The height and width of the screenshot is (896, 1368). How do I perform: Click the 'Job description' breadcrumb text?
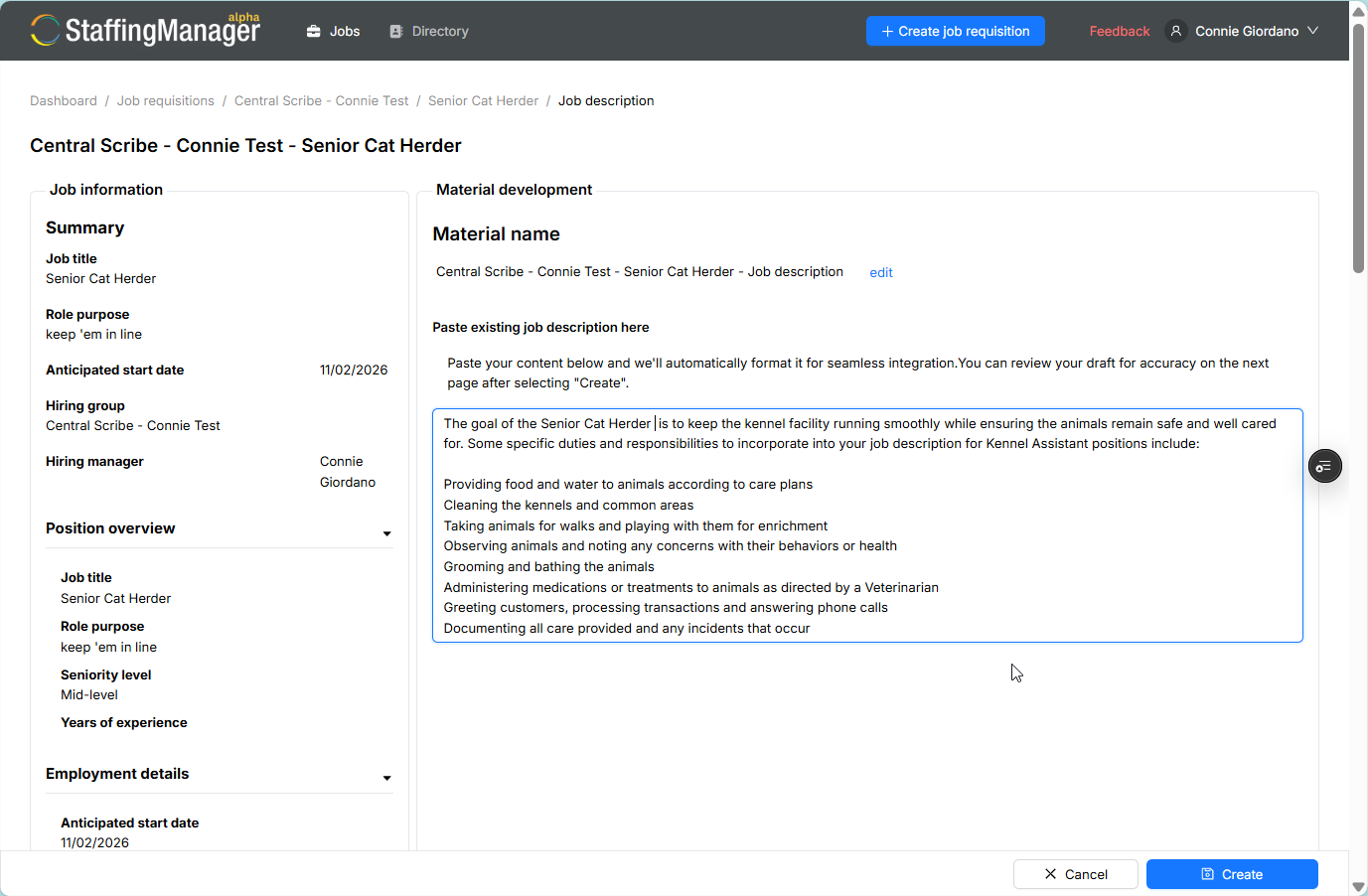click(606, 100)
